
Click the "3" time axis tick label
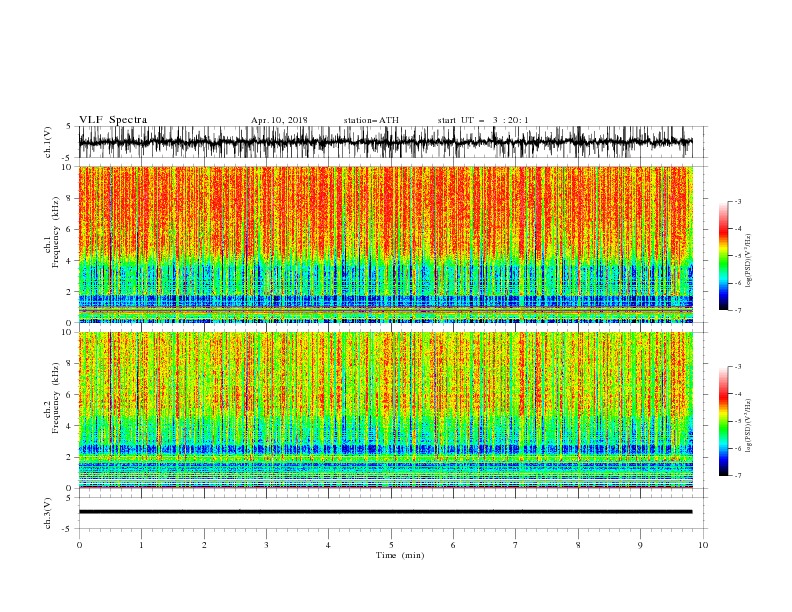[x=266, y=545]
